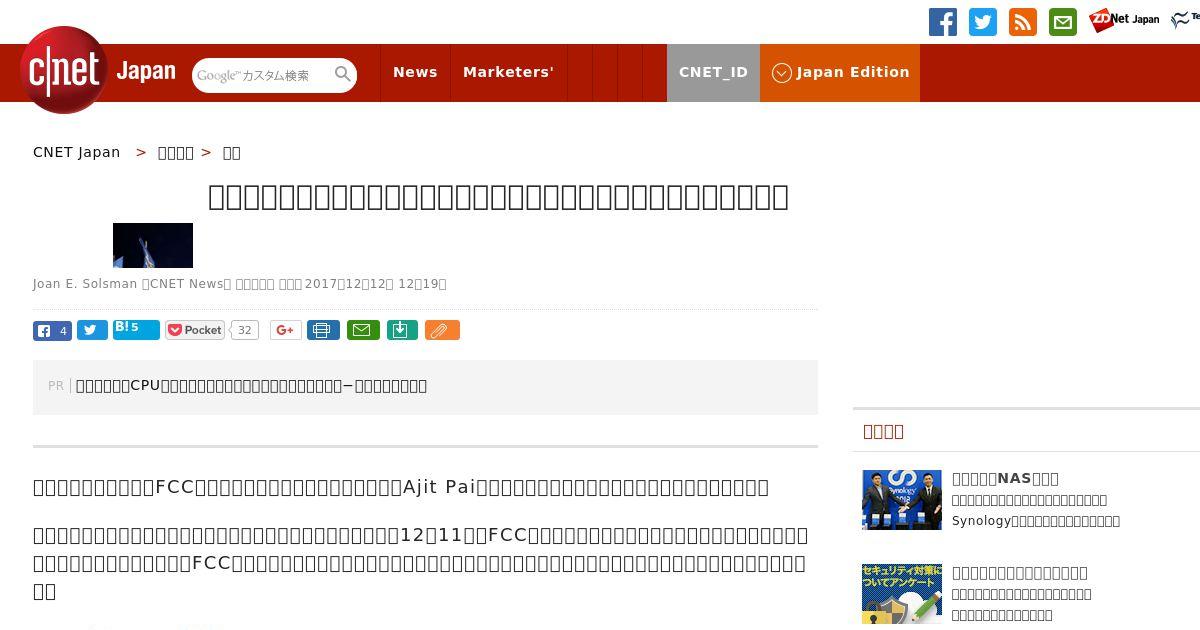Open the green newsletter mail icon in header
This screenshot has width=1200, height=630.
pyautogui.click(x=1063, y=22)
